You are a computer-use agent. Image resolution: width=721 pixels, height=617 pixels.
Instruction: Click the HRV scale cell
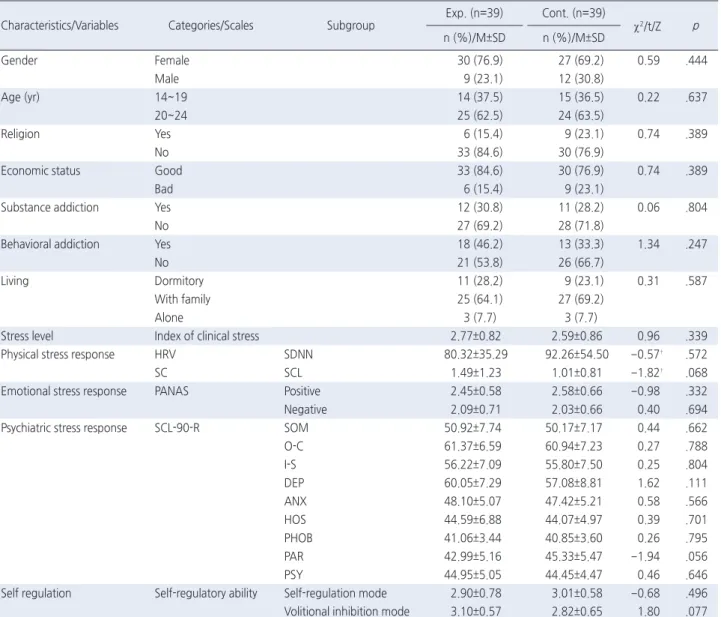[x=165, y=354]
